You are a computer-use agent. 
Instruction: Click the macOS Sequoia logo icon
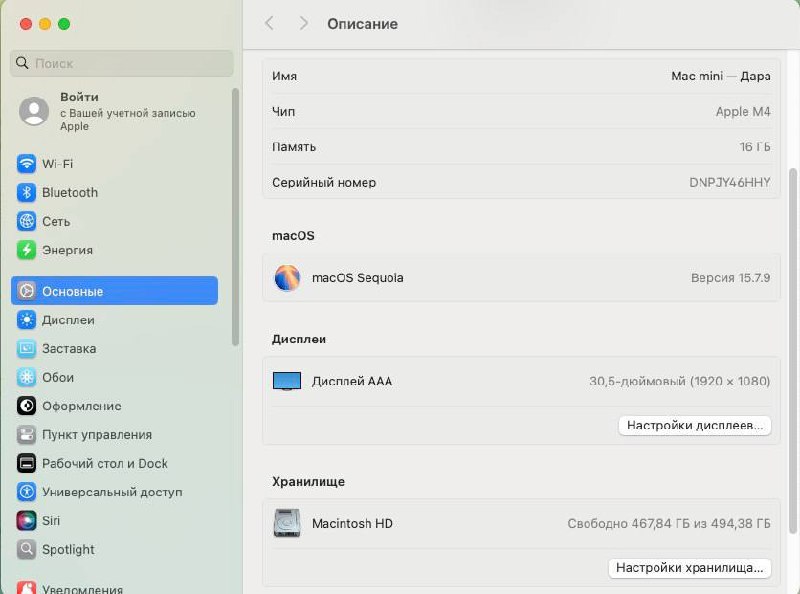click(287, 278)
